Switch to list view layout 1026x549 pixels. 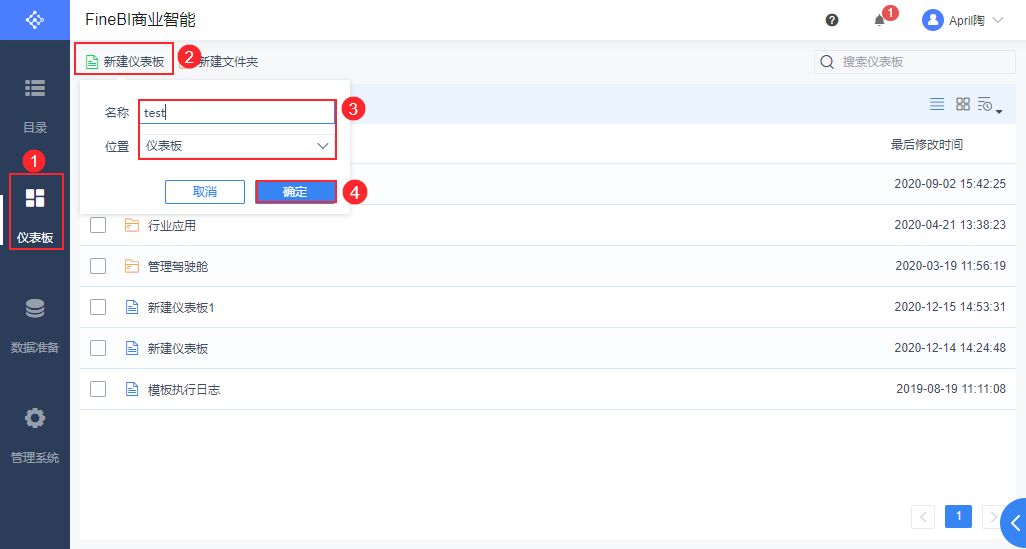coord(937,104)
